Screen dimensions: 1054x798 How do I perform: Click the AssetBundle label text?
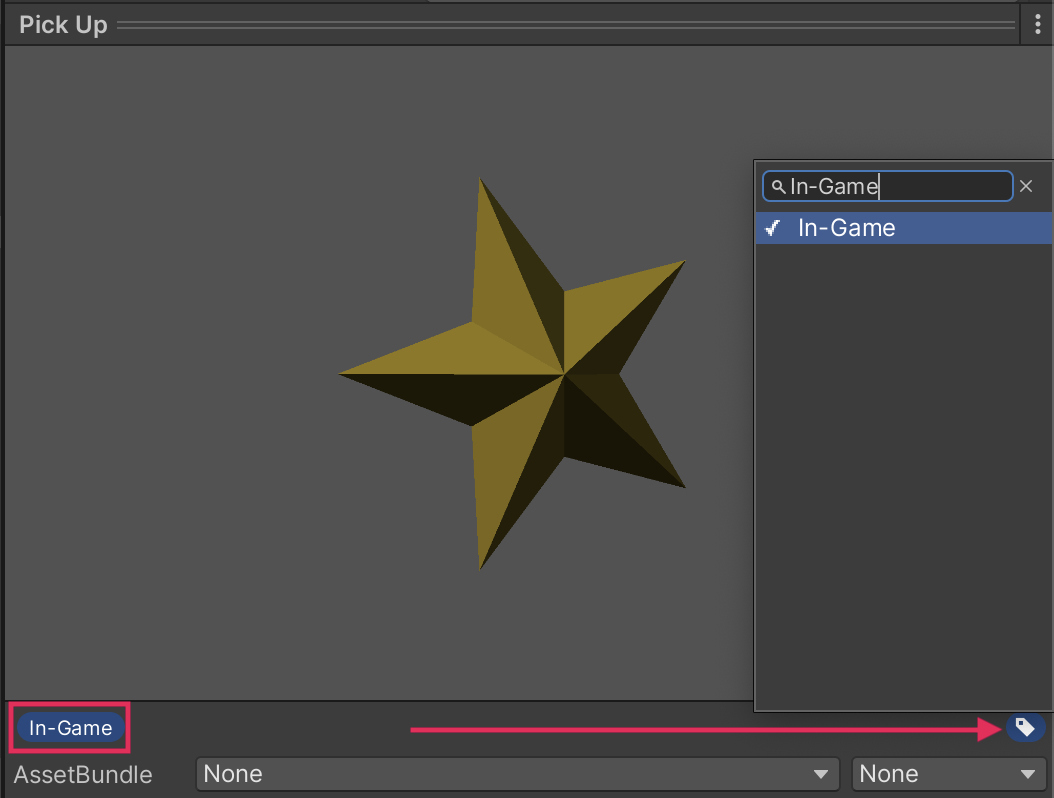83,774
